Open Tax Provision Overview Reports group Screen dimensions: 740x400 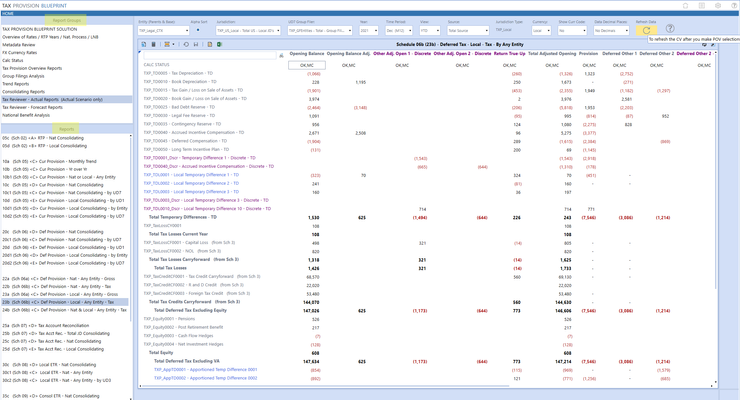point(32,68)
